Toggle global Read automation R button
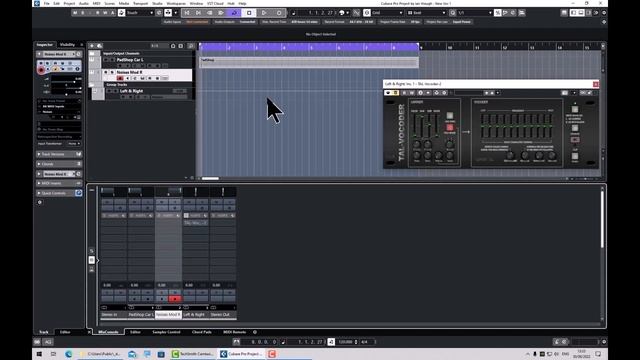Image resolution: width=640 pixels, height=360 pixels. (98, 13)
